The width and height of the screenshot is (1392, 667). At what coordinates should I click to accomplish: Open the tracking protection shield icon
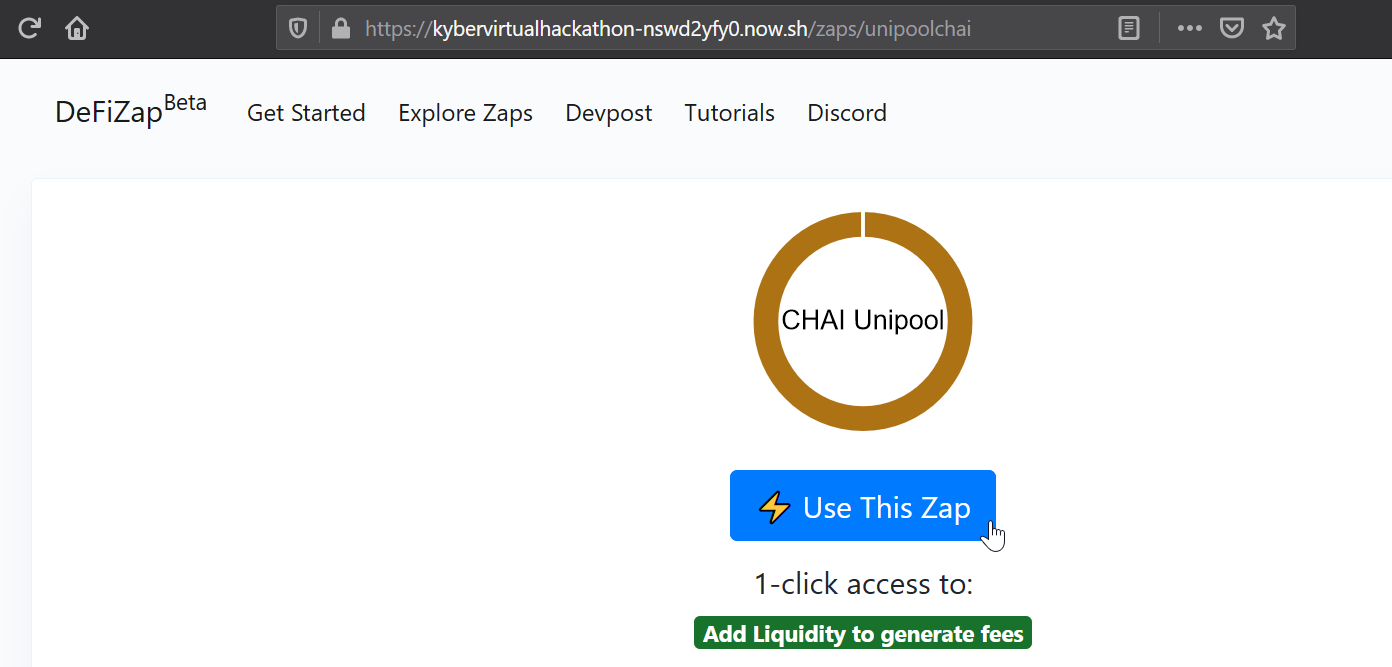298,29
